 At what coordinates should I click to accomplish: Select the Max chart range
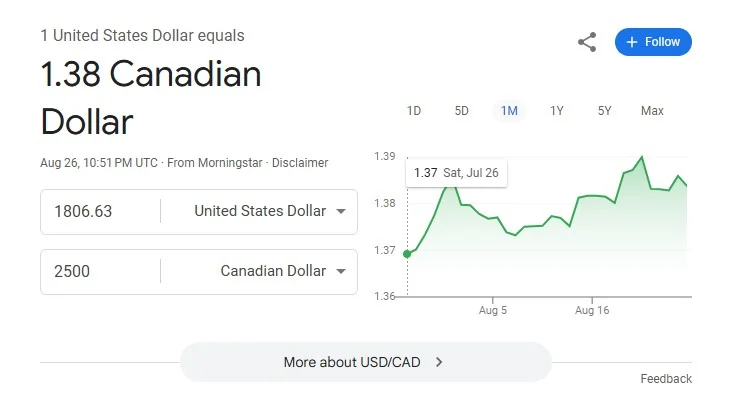[x=652, y=111]
